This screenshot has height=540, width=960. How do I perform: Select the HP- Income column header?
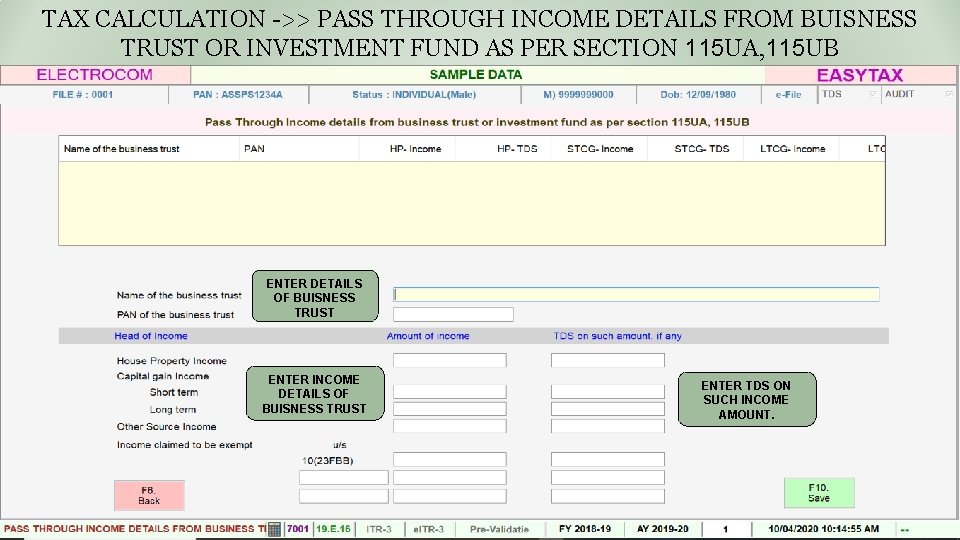pos(407,149)
